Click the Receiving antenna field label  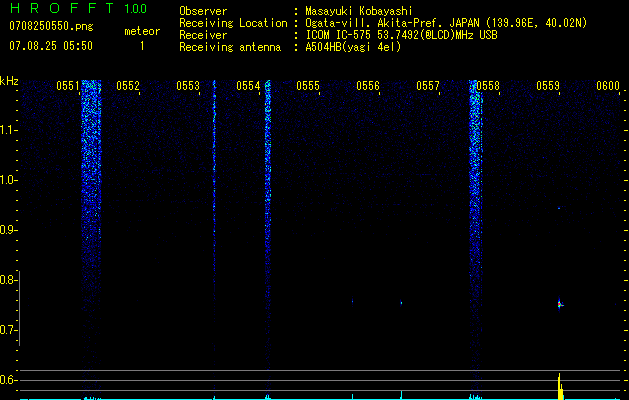coord(230,47)
